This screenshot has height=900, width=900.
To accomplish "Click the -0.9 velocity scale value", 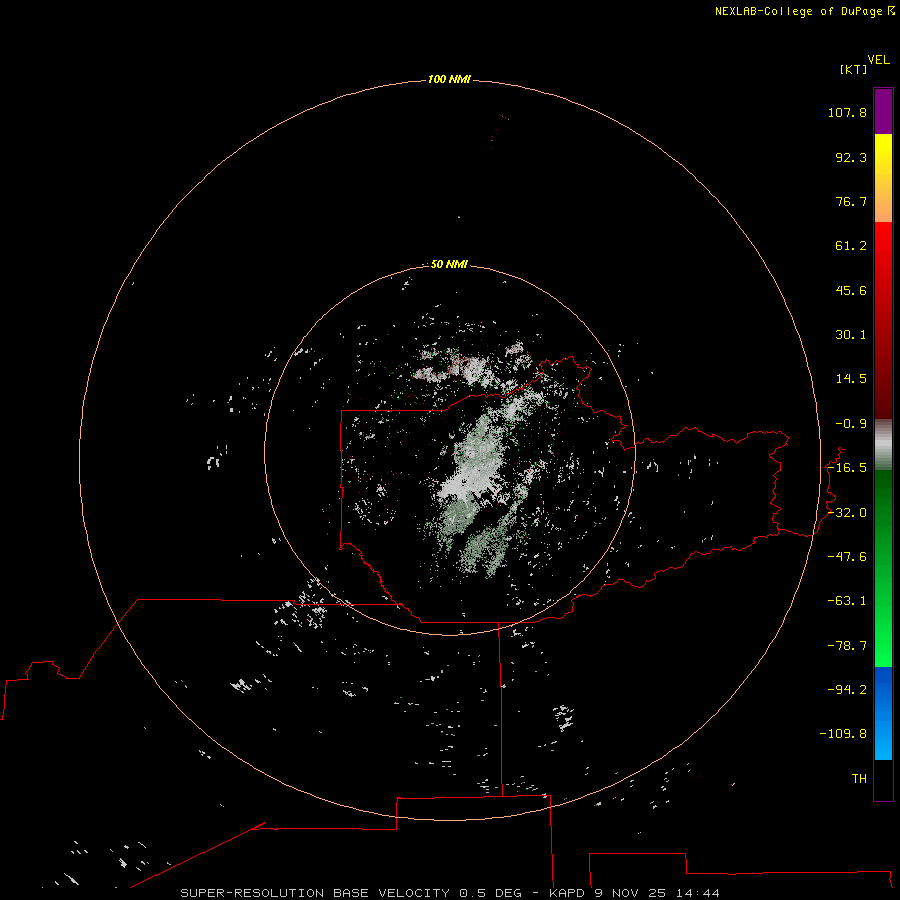I will tap(851, 424).
